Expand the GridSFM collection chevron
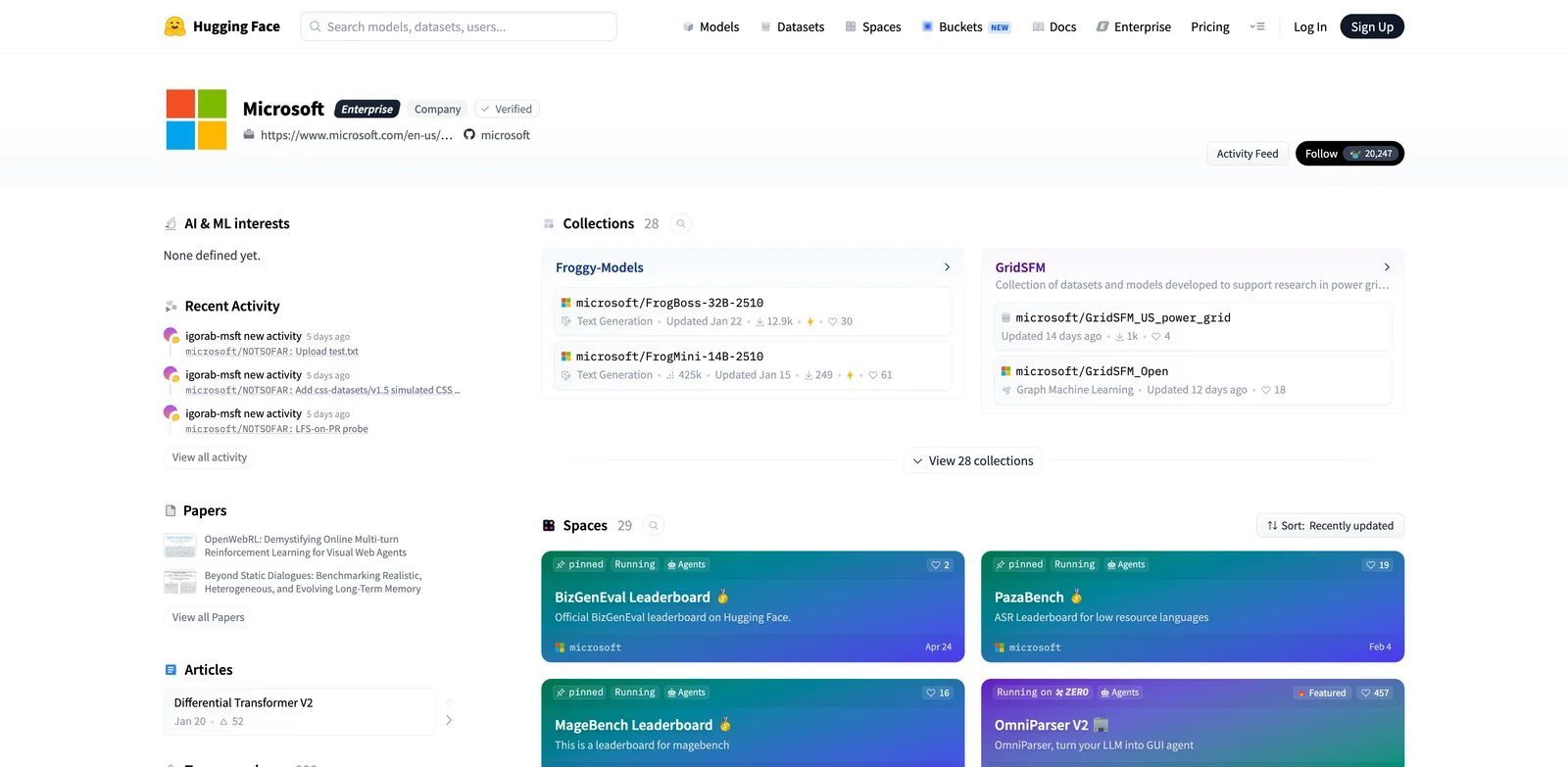 [1387, 267]
